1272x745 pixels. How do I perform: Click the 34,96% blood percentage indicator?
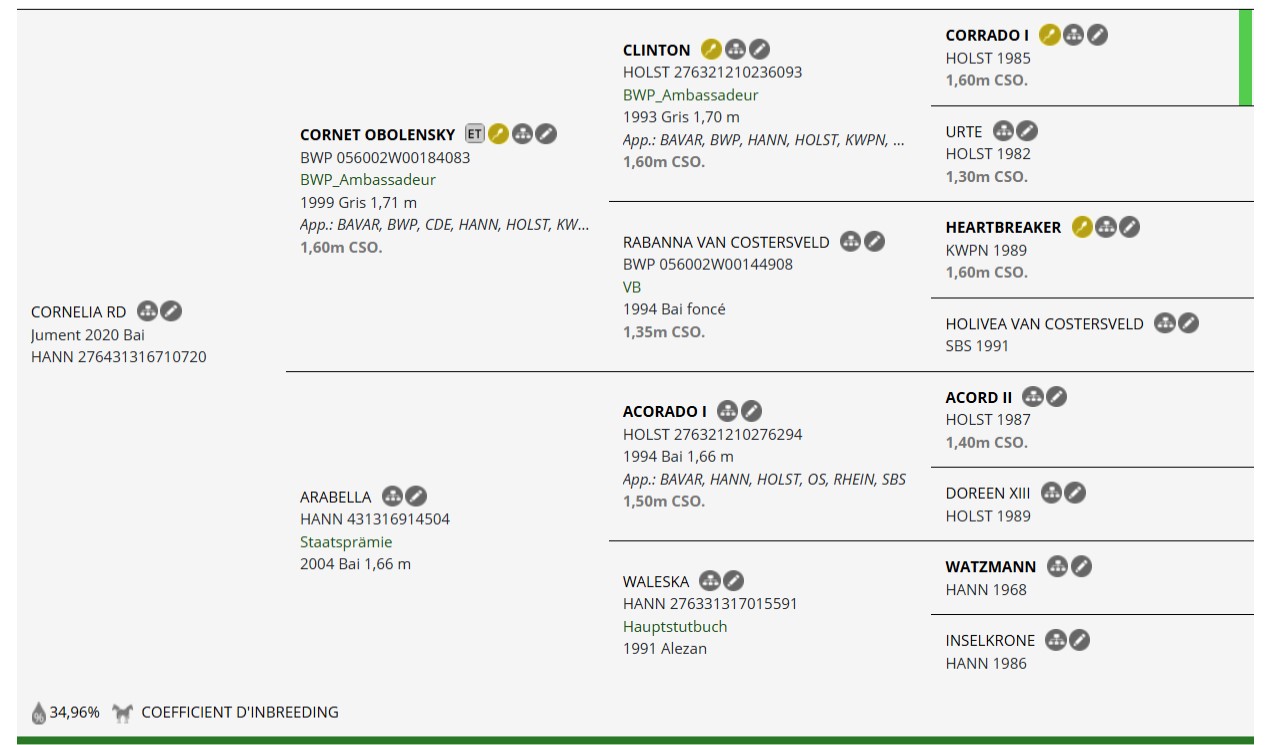[x=66, y=712]
